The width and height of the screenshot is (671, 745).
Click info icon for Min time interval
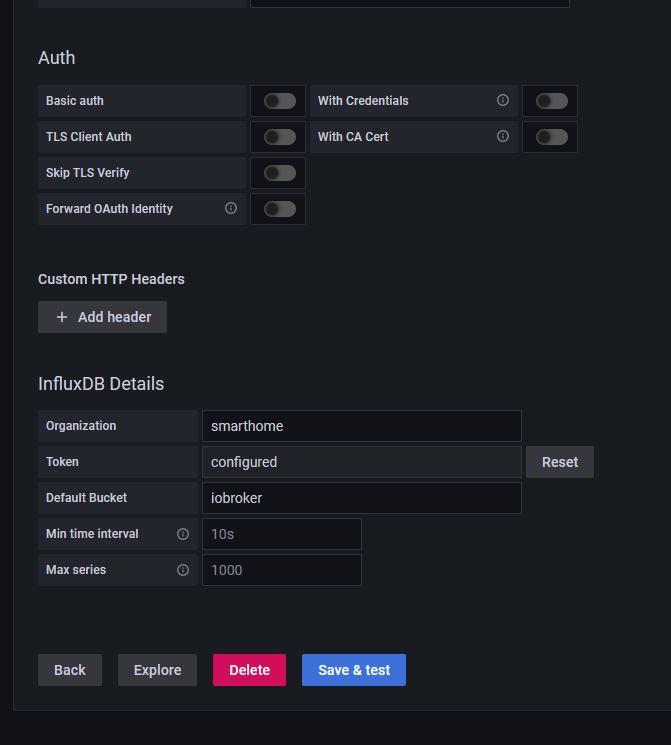coord(183,534)
